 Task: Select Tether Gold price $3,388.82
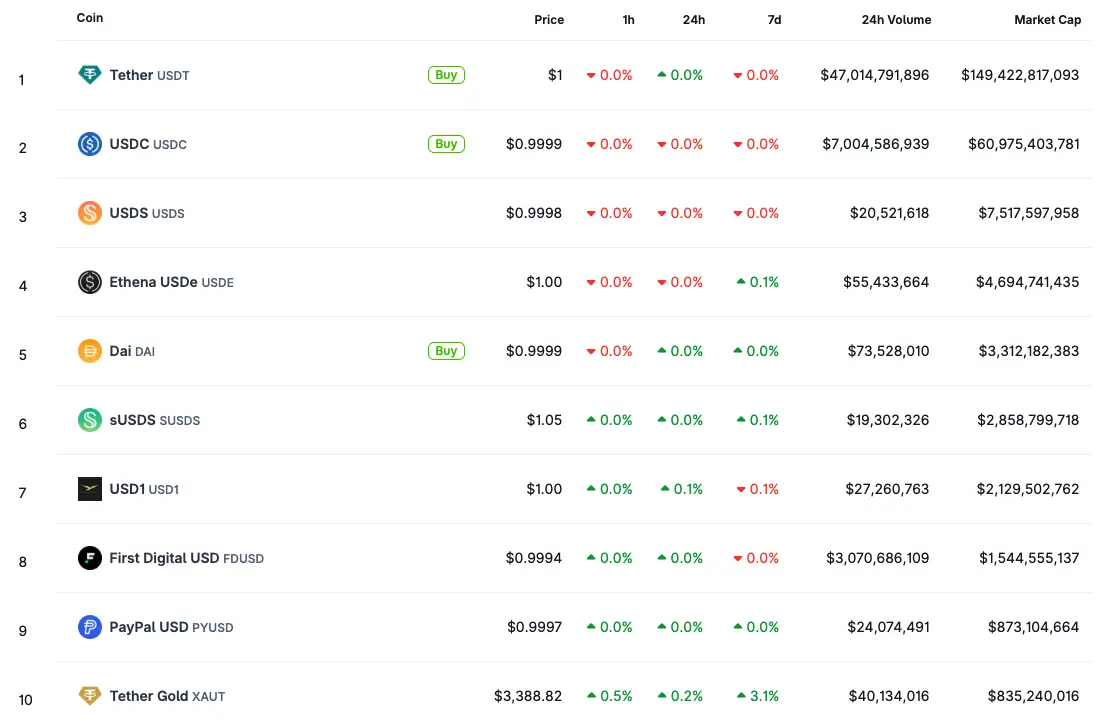coord(527,696)
